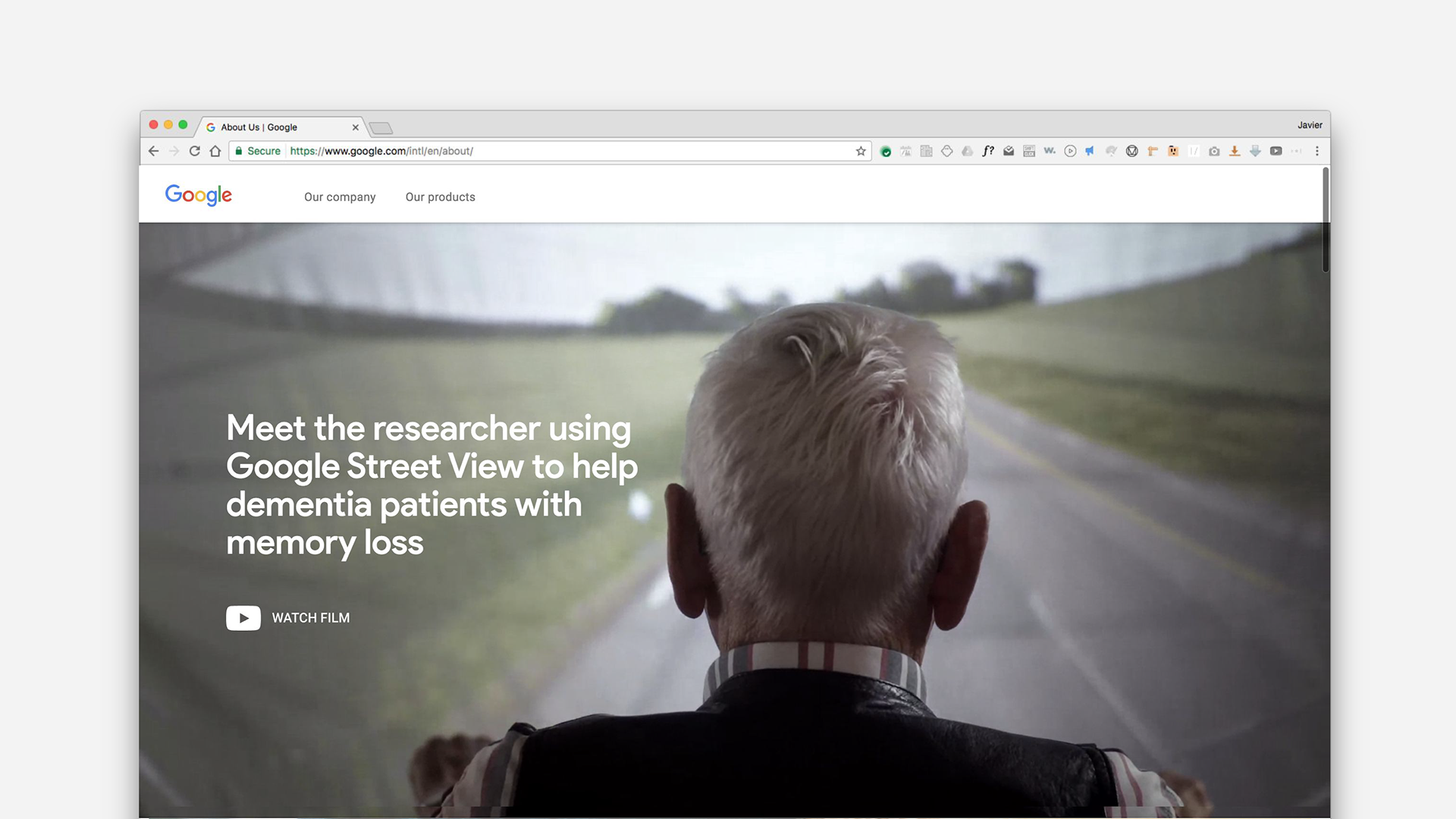1456x819 pixels.
Task: Open the Our products menu
Action: 440,197
